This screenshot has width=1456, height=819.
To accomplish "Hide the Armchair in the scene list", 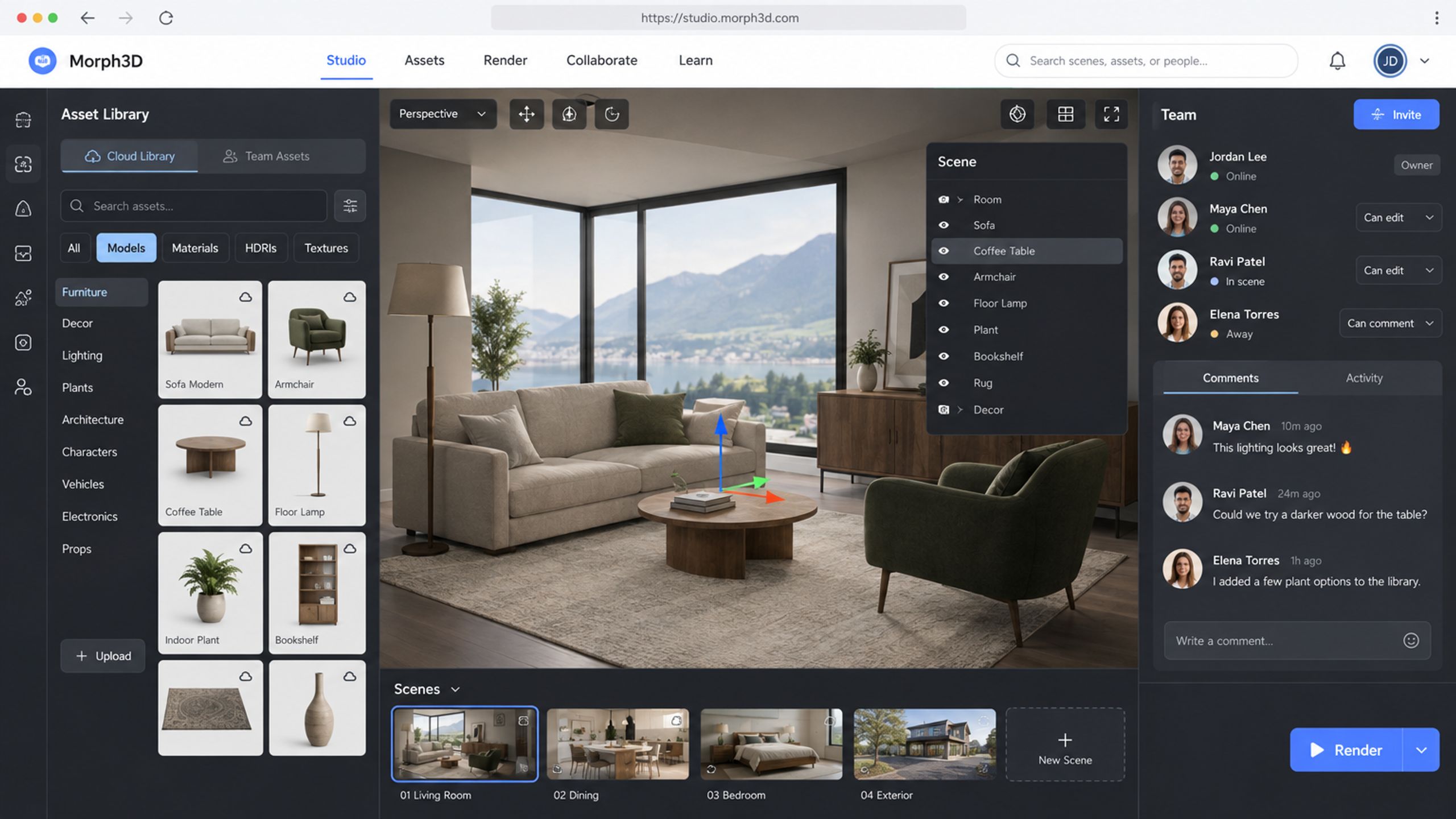I will tap(944, 277).
